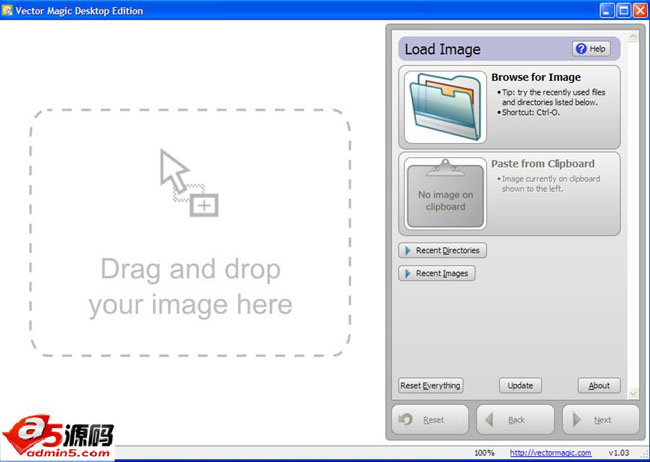Image resolution: width=650 pixels, height=462 pixels.
Task: Open vectormagic.com link in status bar
Action: pyautogui.click(x=551, y=453)
